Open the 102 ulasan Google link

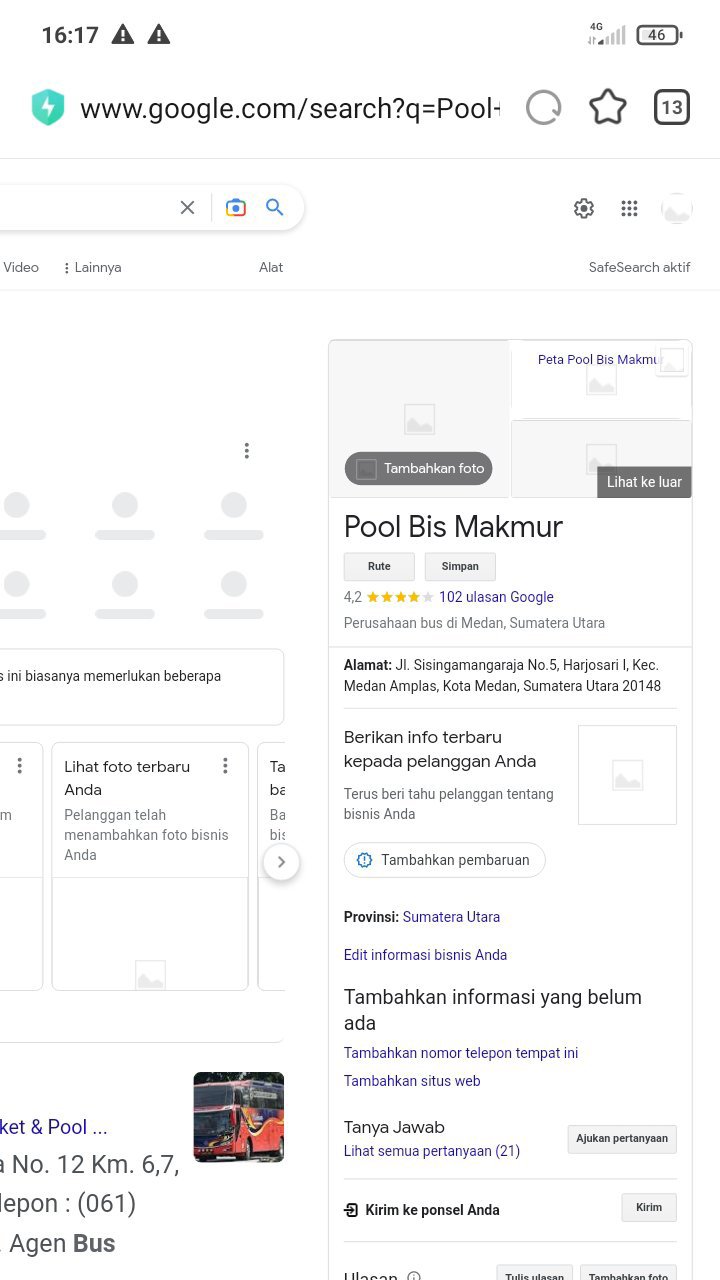(496, 597)
